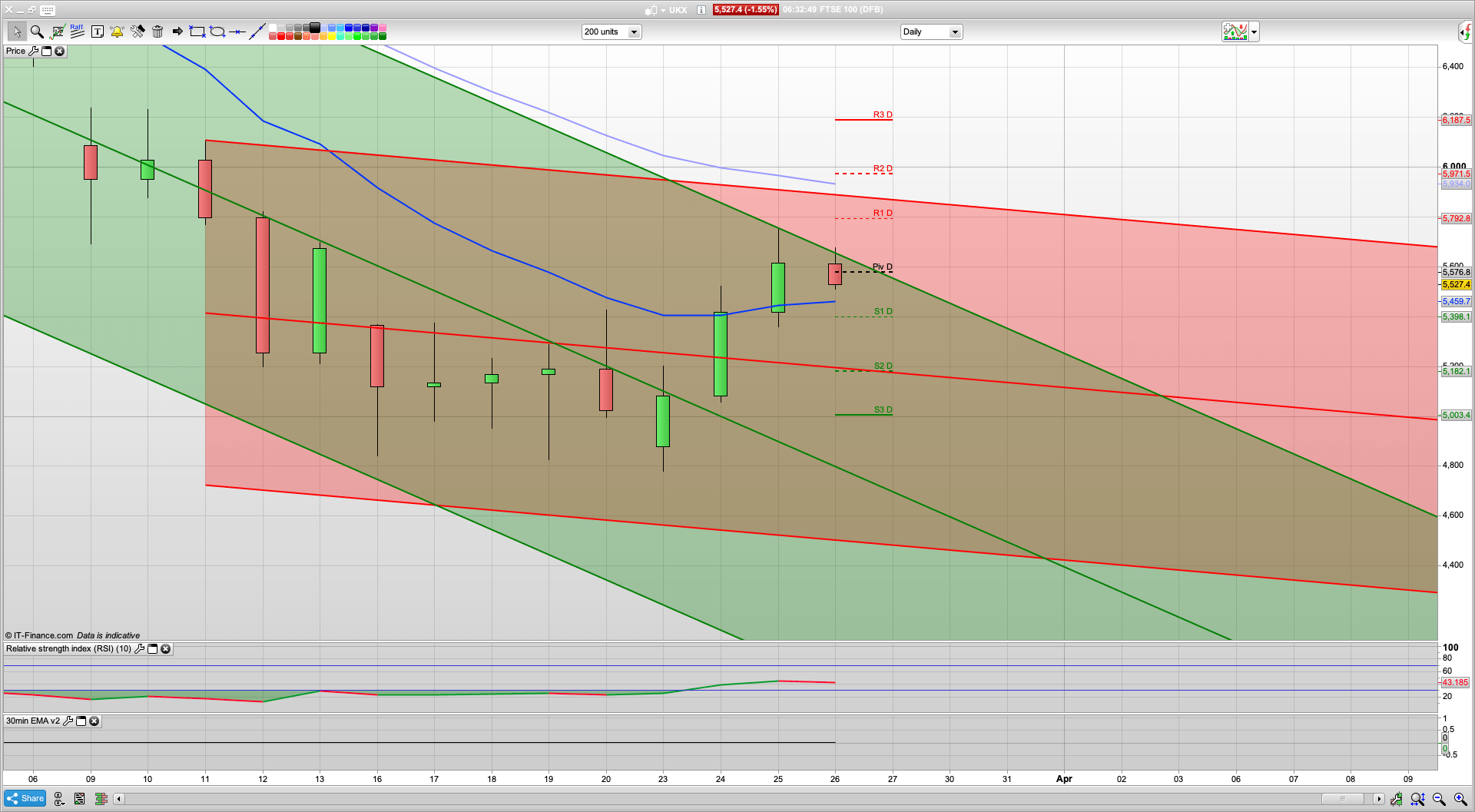Viewport: 1475px width, 812px height.
Task: Close the 30min EMA v2 indicator panel
Action: point(94,721)
